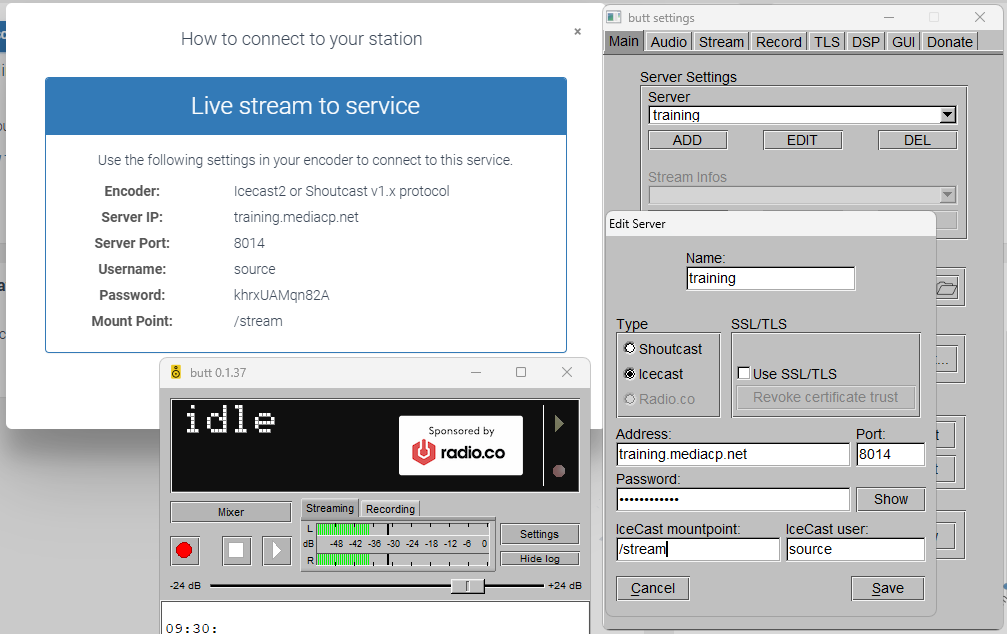Switch to the Record tab
This screenshot has height=634, width=1007.
tap(778, 42)
